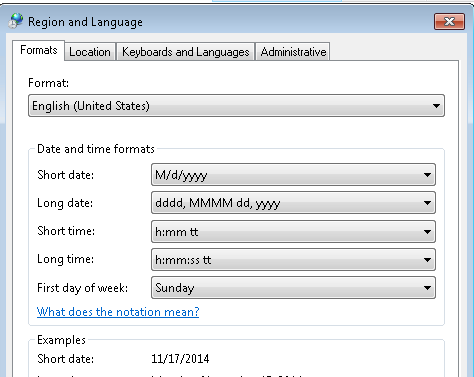Select the Formats tab
Screen dimensions: 474x377
[x=39, y=50]
